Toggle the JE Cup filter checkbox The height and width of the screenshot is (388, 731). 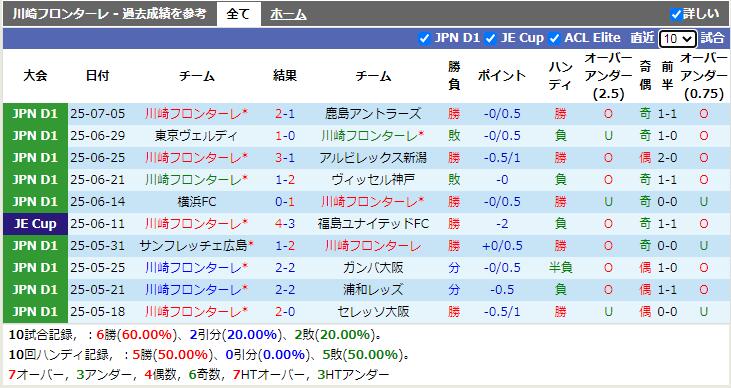click(490, 39)
